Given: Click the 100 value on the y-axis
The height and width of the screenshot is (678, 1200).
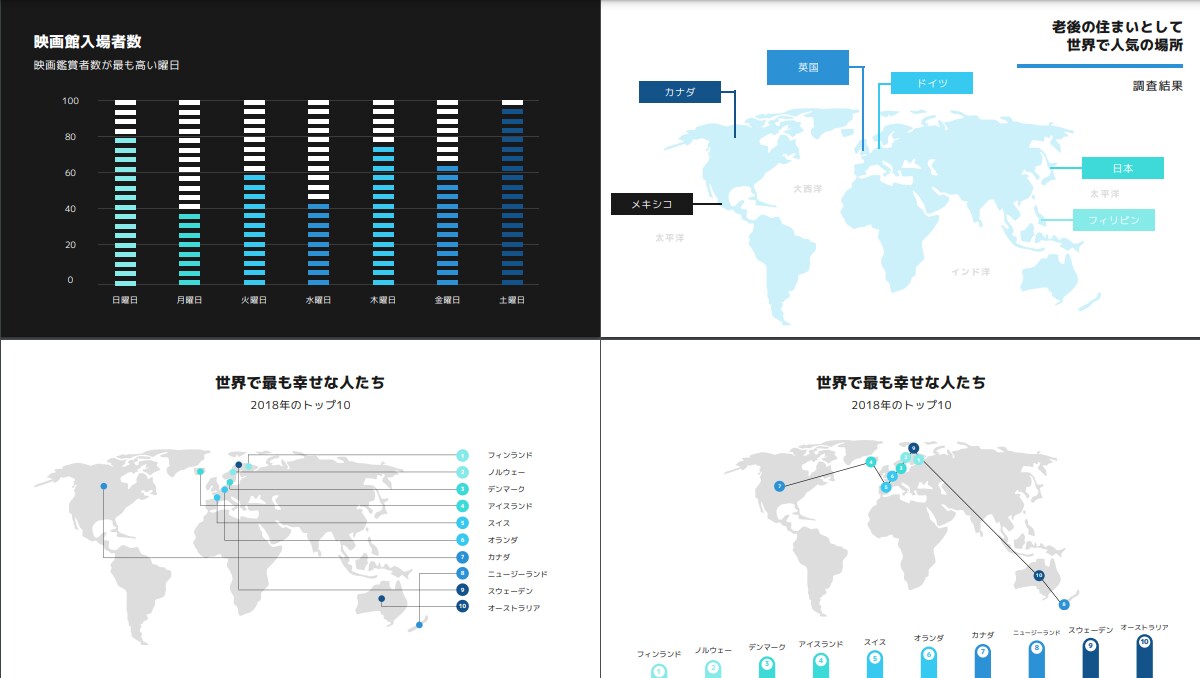Looking at the screenshot, I should [x=70, y=101].
